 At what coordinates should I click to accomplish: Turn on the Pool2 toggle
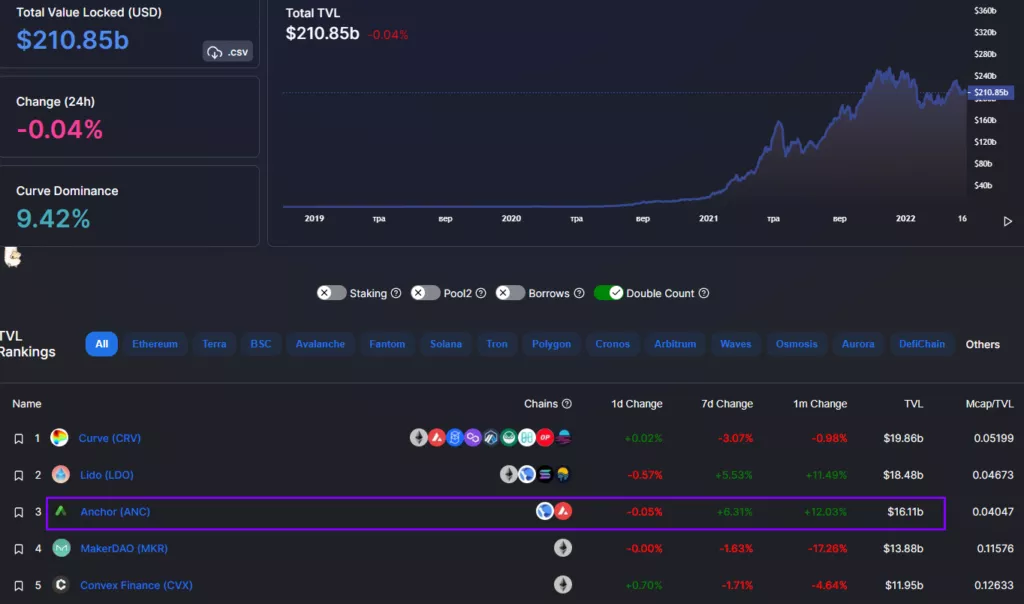425,293
